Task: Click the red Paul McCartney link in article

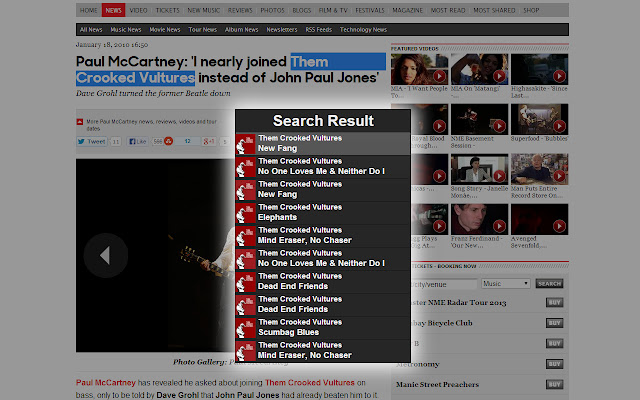Action: tap(106, 383)
